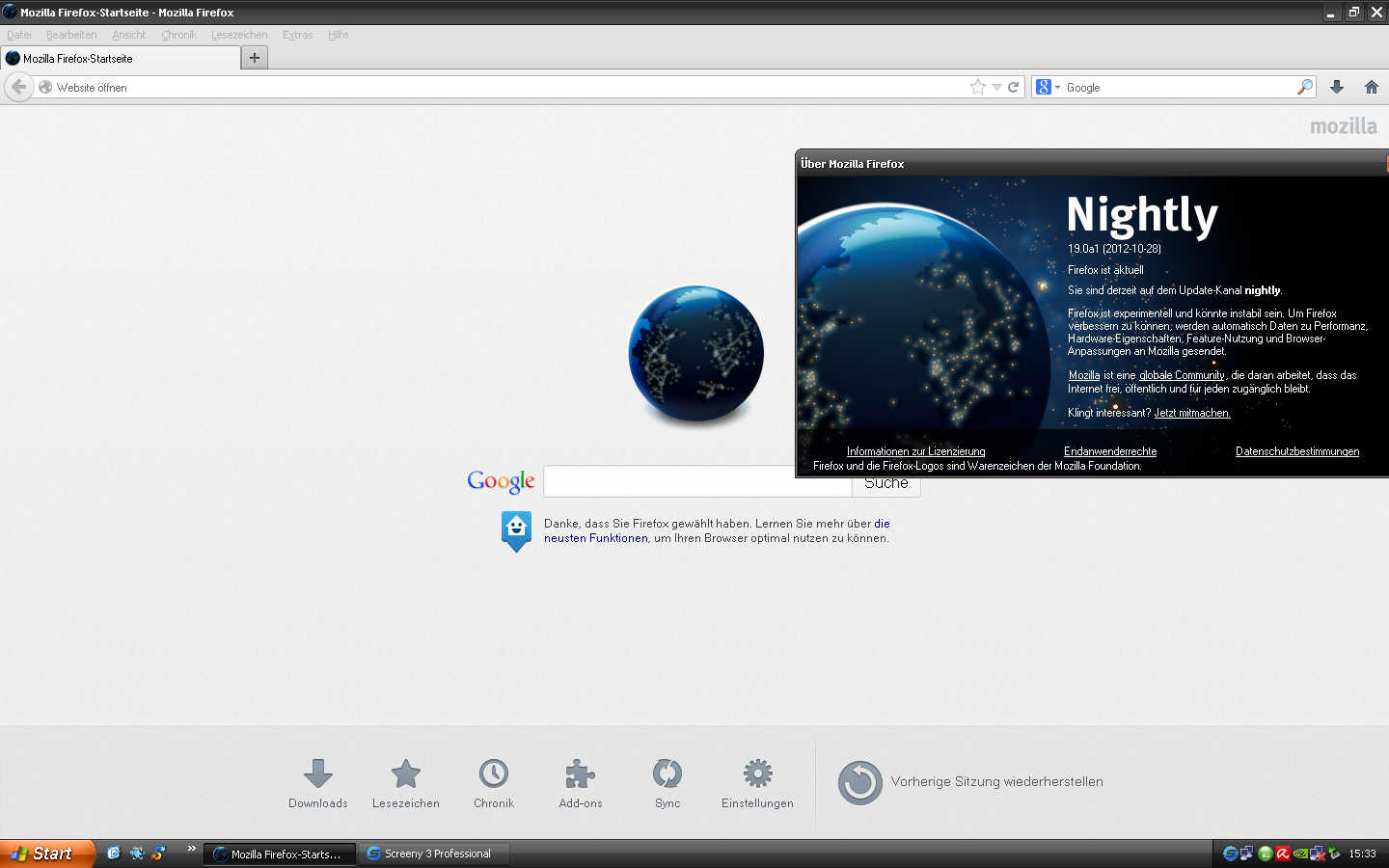Open 'Informationen zur Lizenzierung' link

click(x=915, y=451)
